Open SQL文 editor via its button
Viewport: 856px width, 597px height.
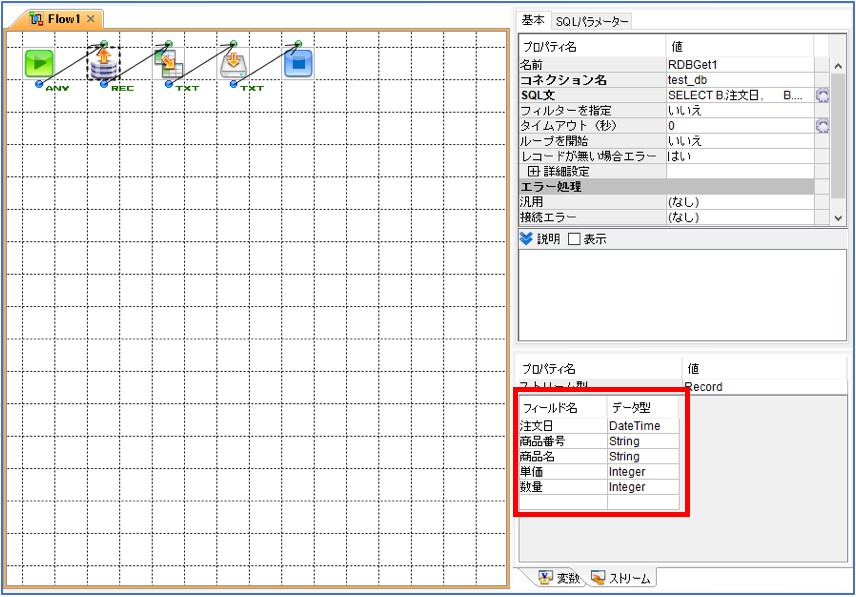822,95
